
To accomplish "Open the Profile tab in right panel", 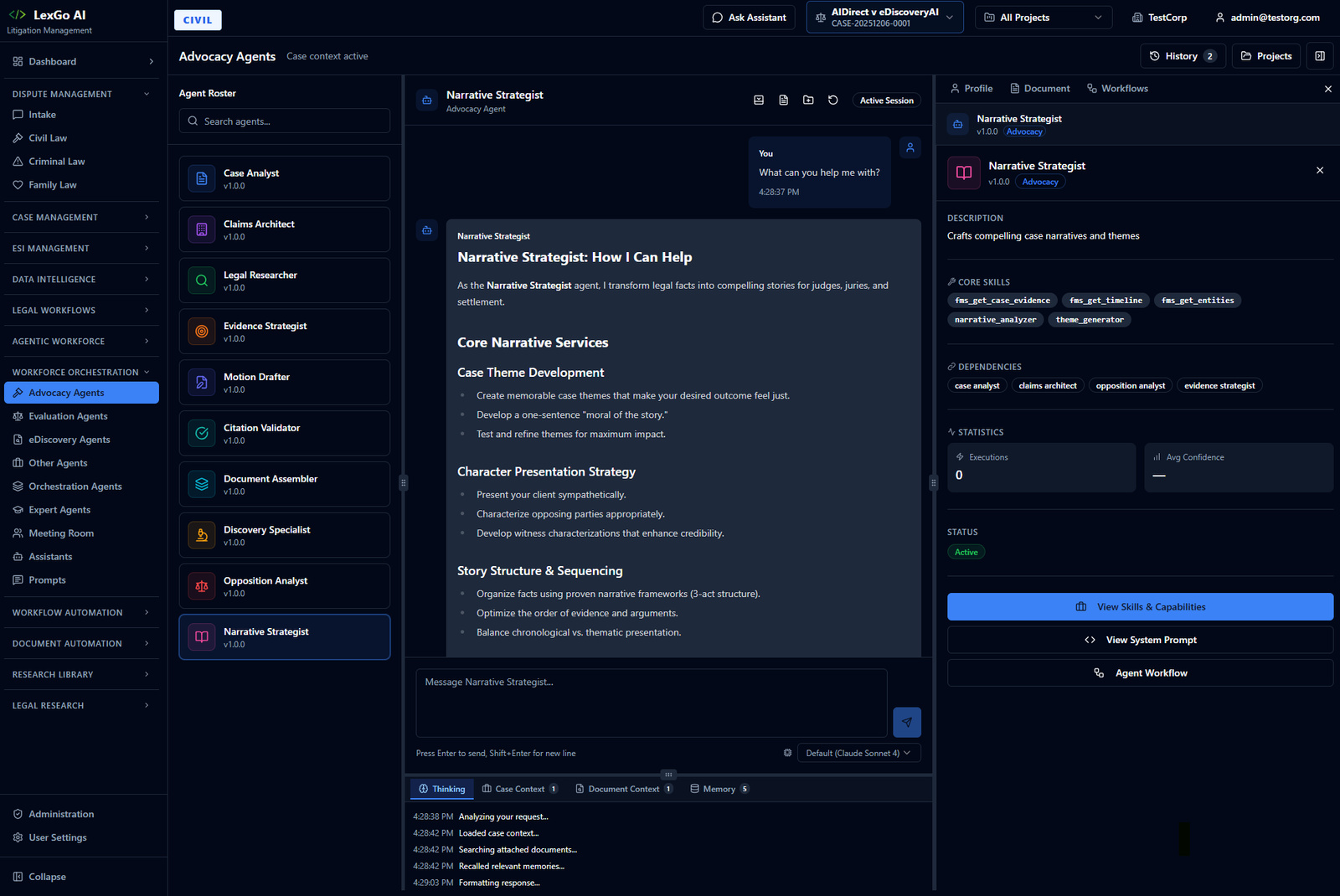I will click(x=971, y=89).
